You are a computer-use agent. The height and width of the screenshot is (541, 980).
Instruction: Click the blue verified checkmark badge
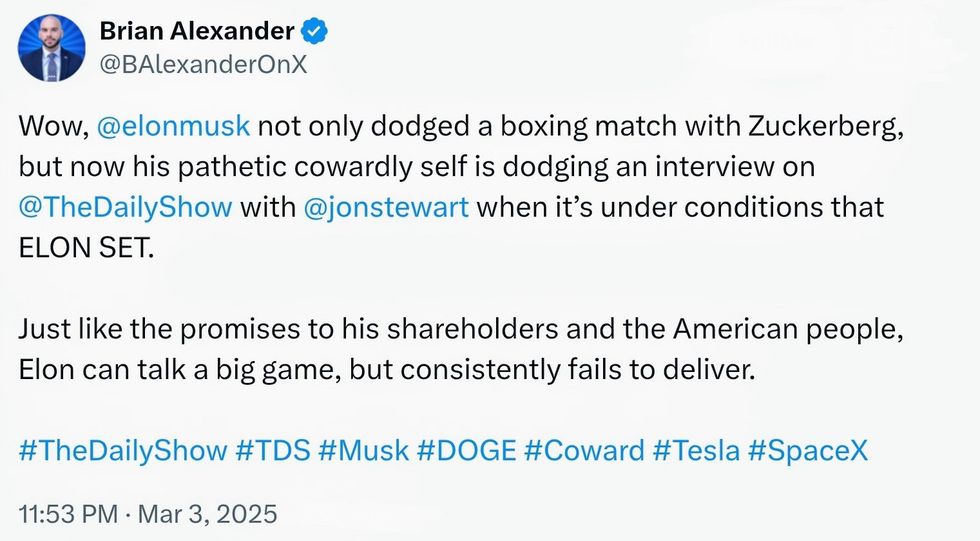click(315, 32)
